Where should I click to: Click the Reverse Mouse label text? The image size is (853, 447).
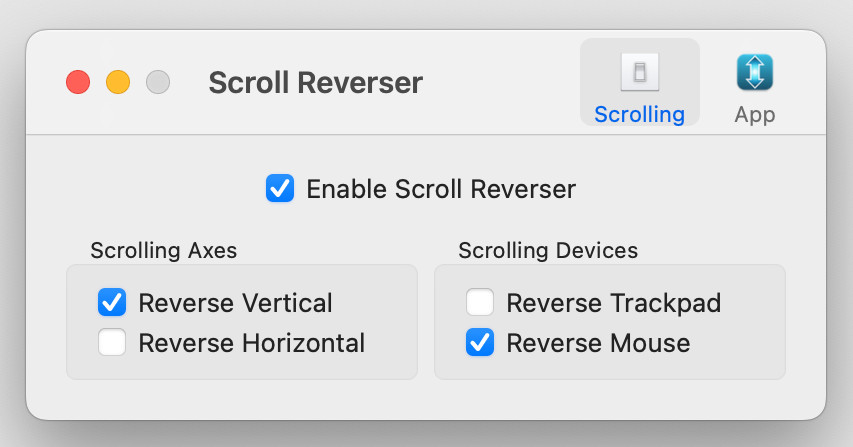click(598, 343)
